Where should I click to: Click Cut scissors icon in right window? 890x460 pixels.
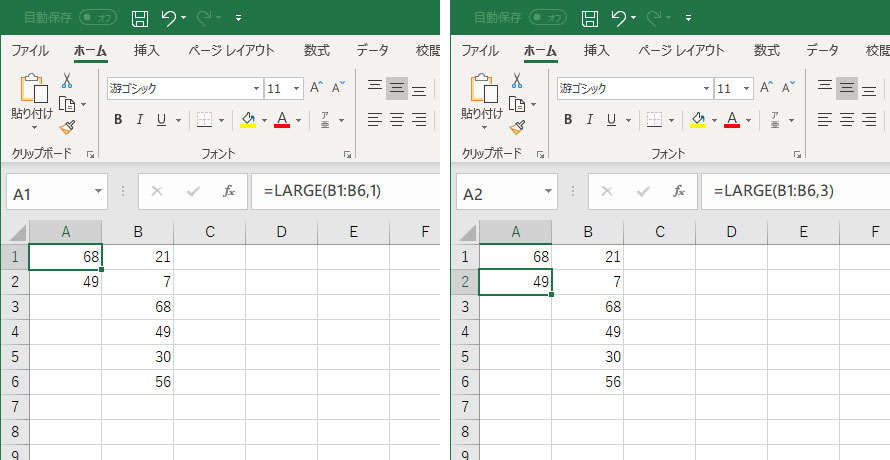[517, 80]
